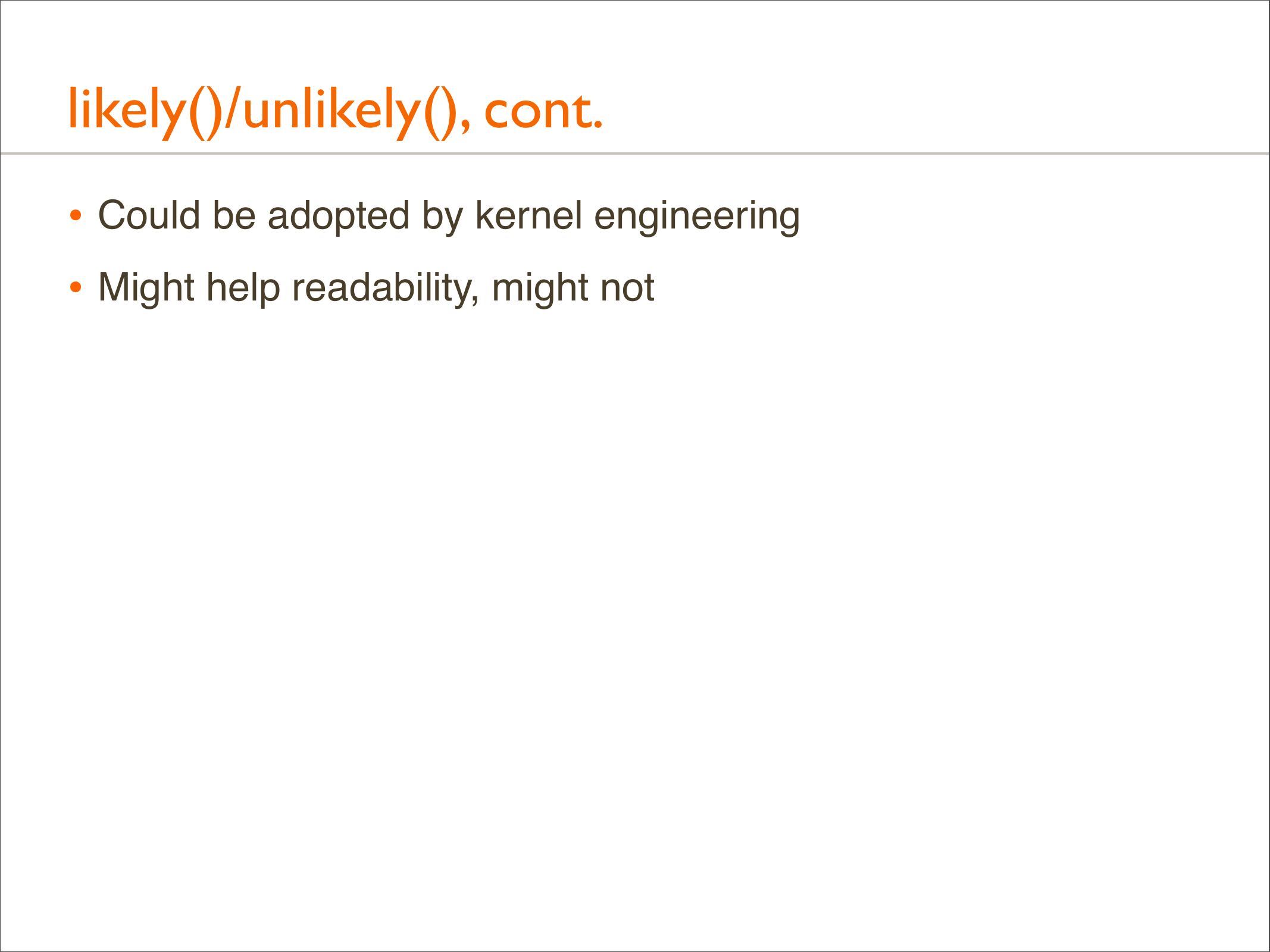Click the word 'kernel' in first bullet
The image size is (1270, 952).
tap(528, 215)
